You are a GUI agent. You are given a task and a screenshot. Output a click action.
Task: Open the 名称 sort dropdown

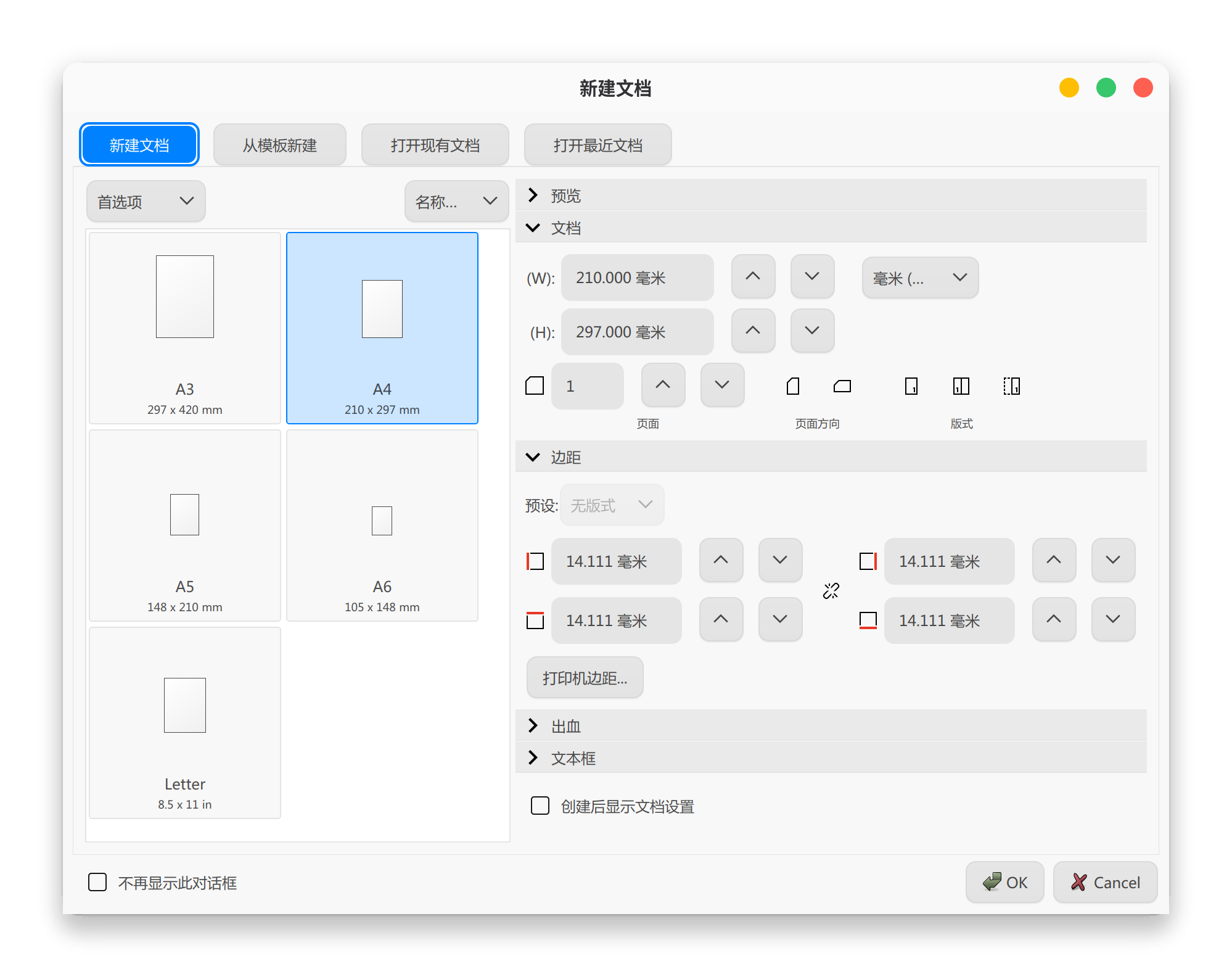click(456, 201)
